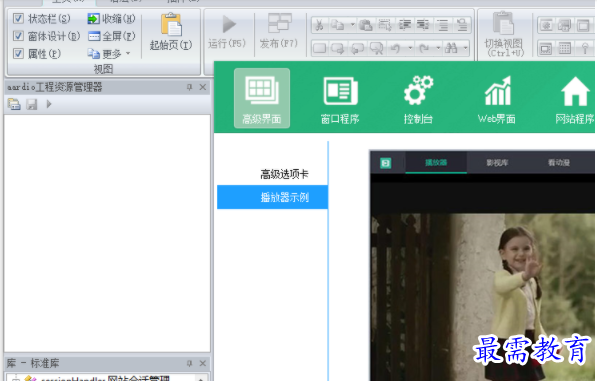The width and height of the screenshot is (597, 381).
Task: Toggle the 状态栏(S) checkbox
Action: click(18, 18)
